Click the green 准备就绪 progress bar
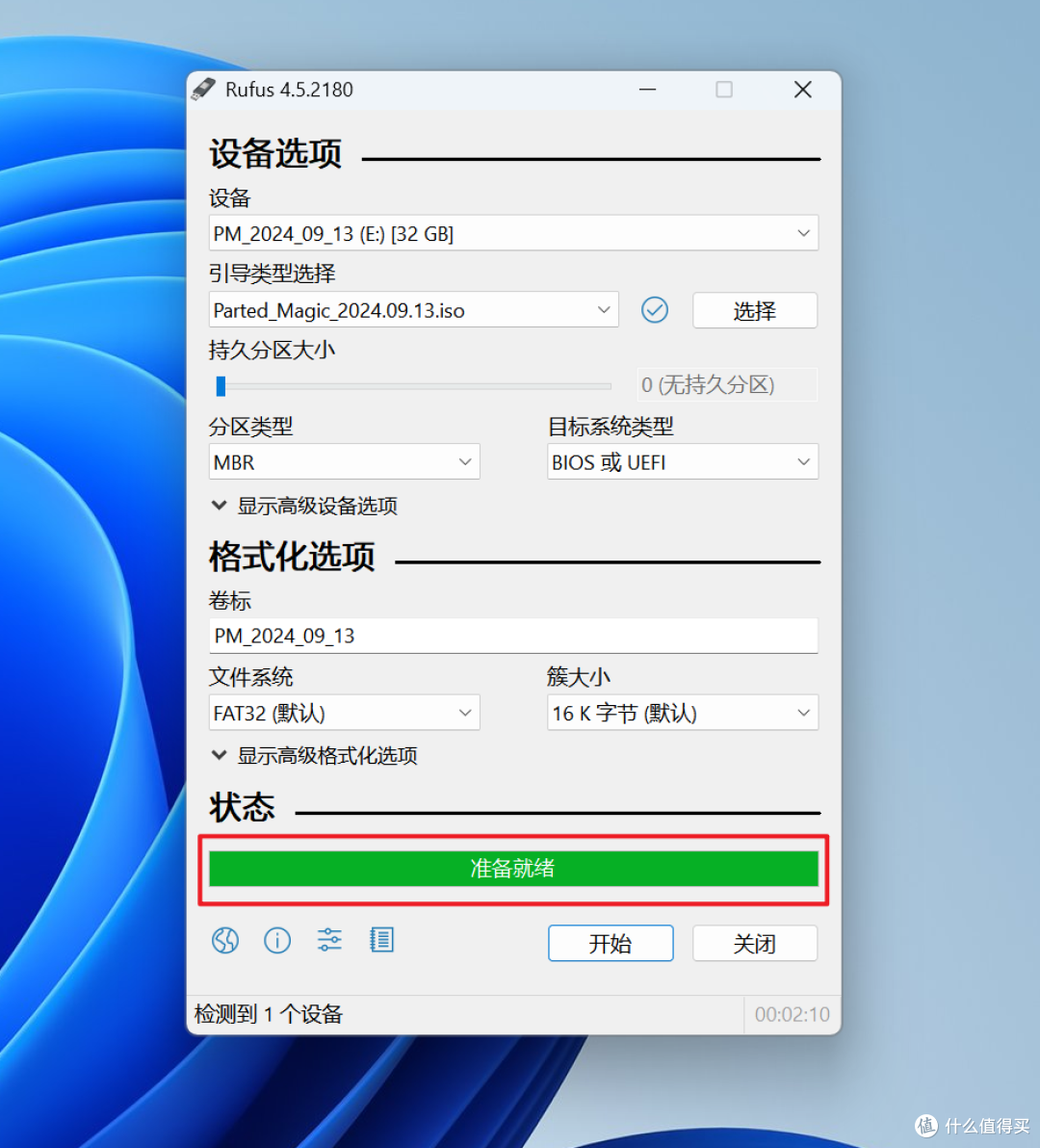Viewport: 1040px width, 1148px height. tap(513, 869)
